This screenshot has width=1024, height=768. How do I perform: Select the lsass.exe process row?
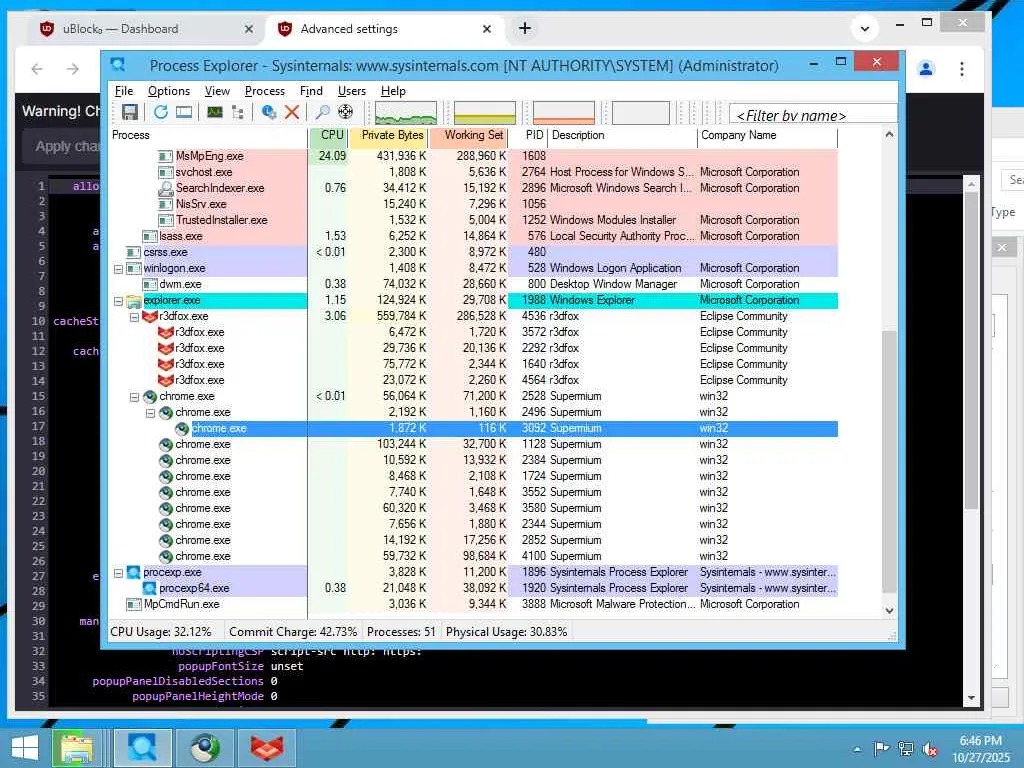[x=473, y=236]
